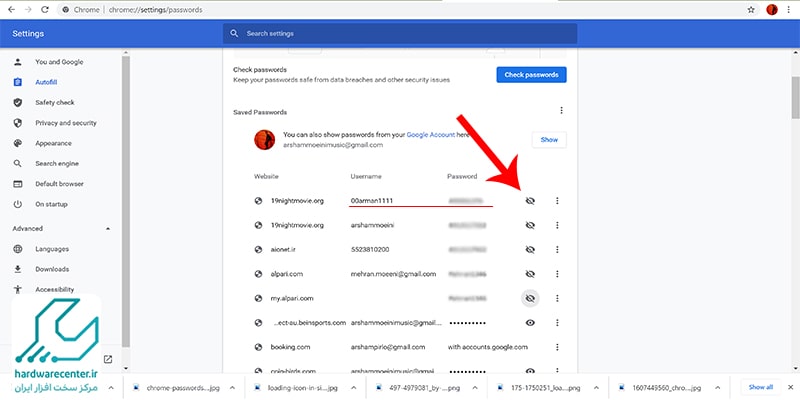Open more actions for beinsports.com entry
Image resolution: width=800 pixels, height=400 pixels.
(557, 322)
